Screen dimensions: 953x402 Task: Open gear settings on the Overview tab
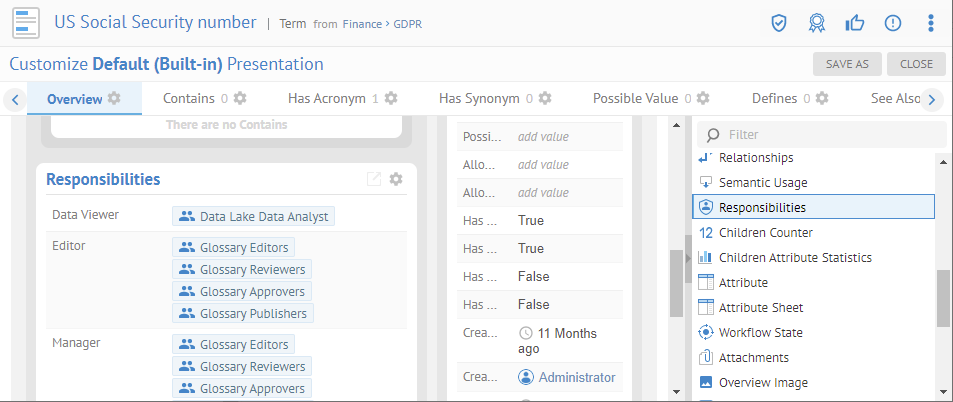[114, 98]
